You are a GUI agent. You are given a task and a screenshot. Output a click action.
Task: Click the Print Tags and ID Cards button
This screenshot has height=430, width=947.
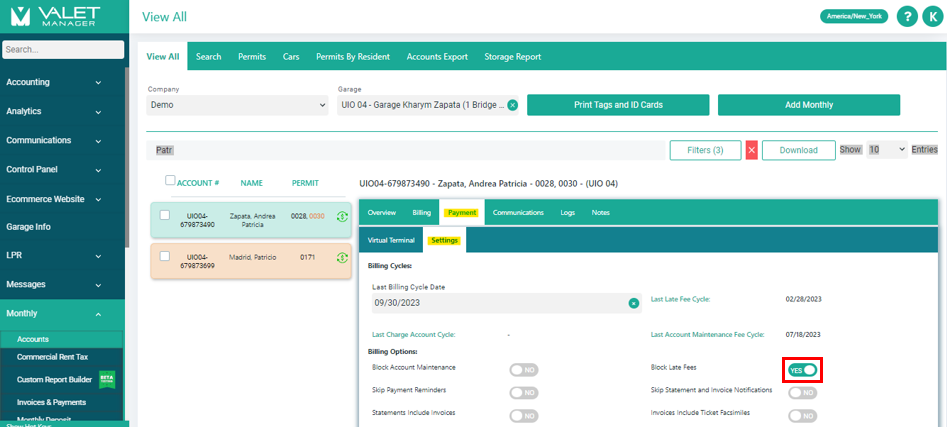[617, 105]
